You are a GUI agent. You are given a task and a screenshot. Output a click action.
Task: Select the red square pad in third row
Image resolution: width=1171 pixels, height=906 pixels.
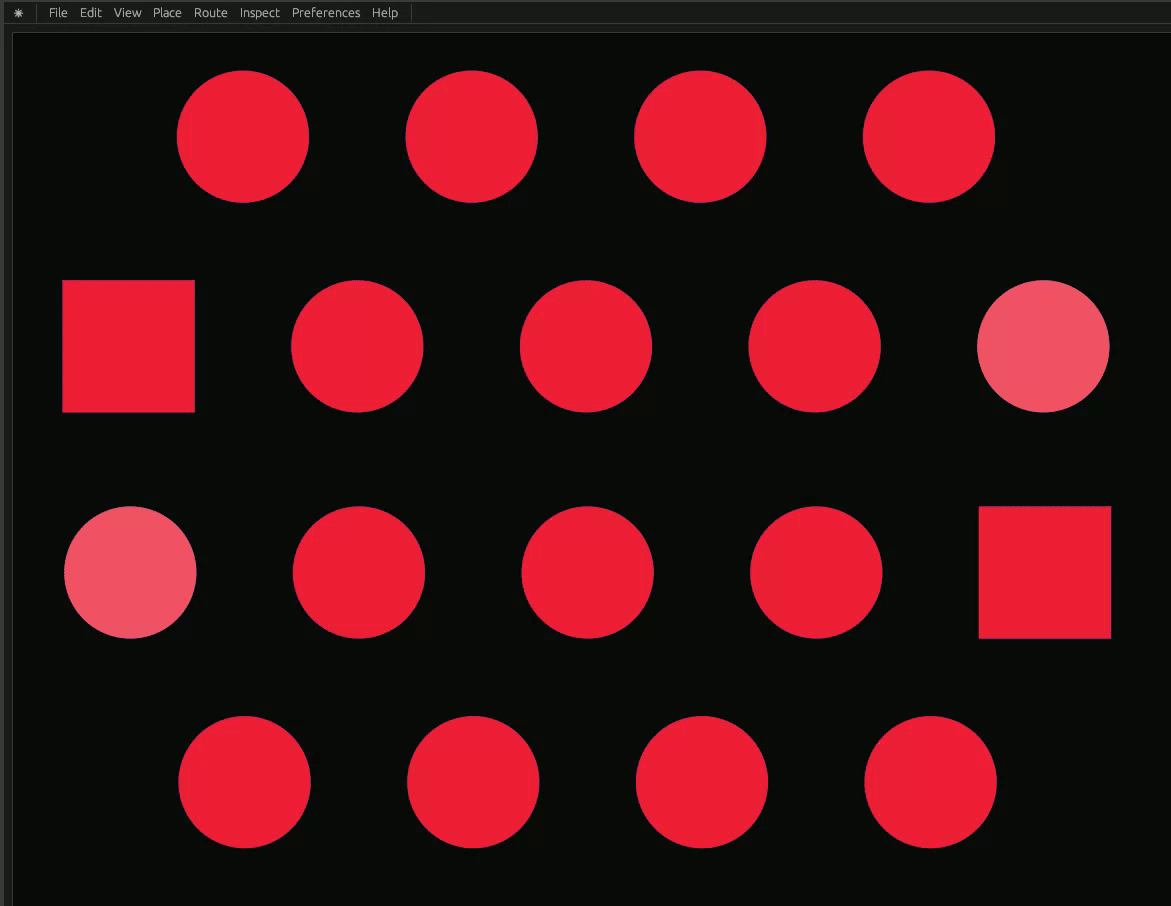point(1044,572)
